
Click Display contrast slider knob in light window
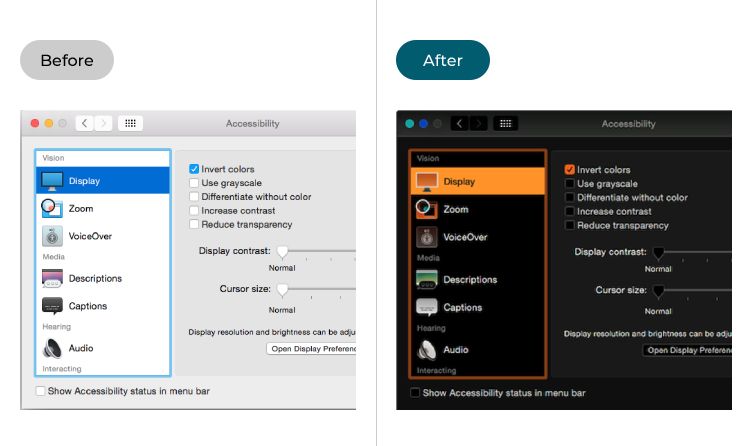(x=282, y=251)
